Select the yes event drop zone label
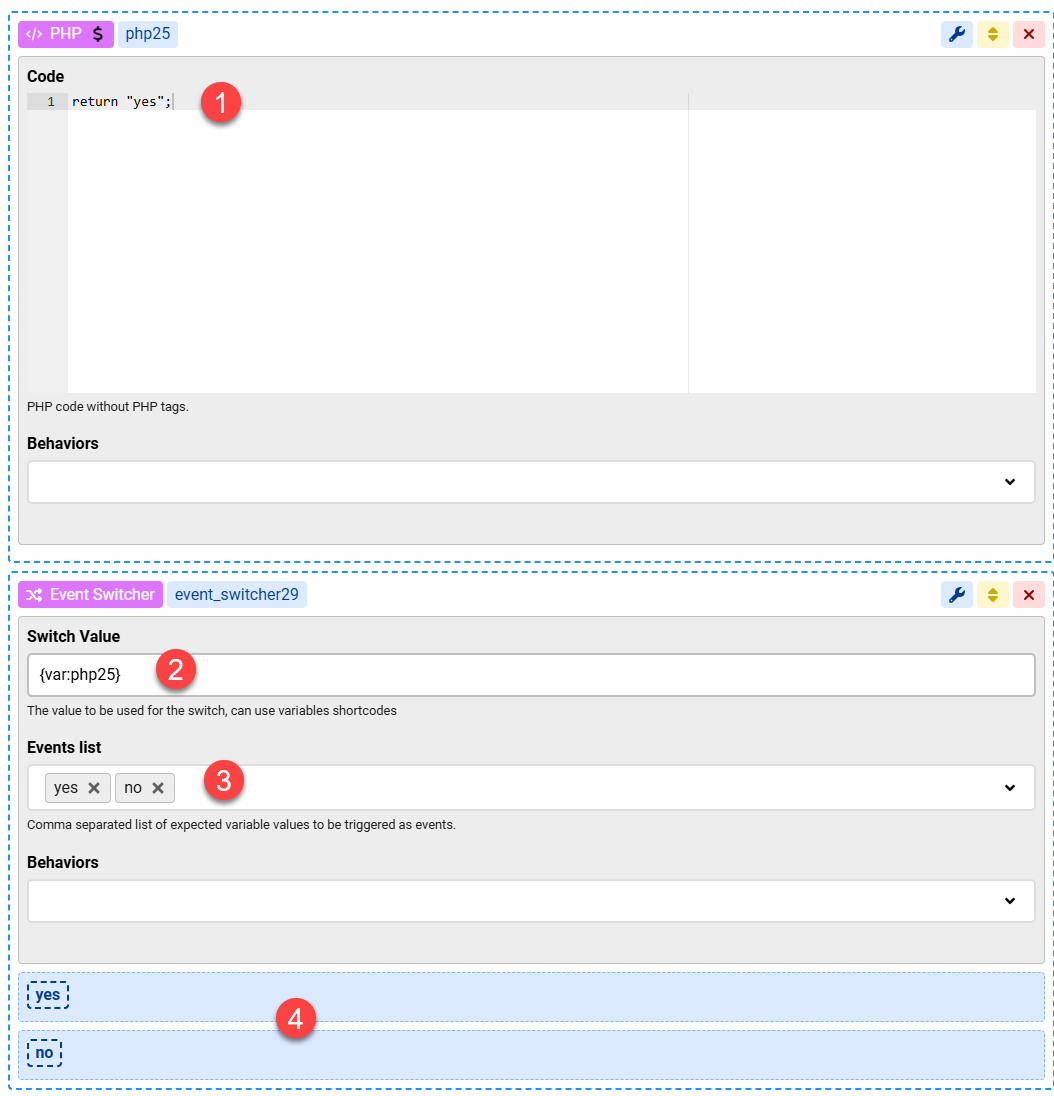1054x1096 pixels. (48, 995)
